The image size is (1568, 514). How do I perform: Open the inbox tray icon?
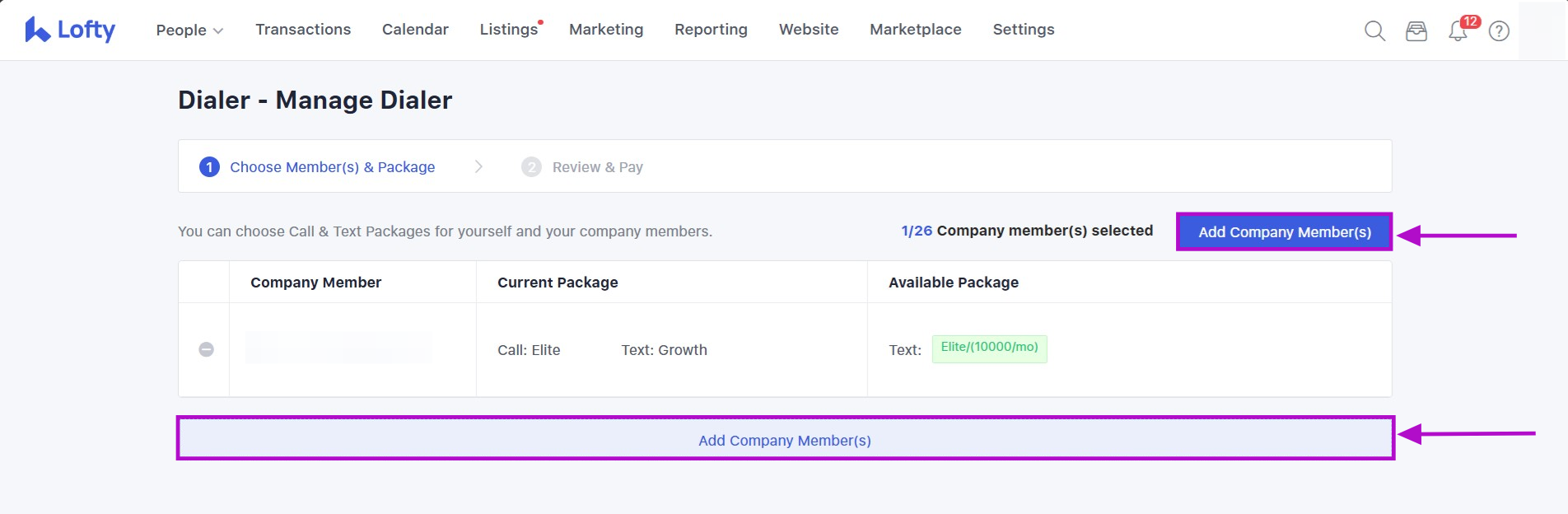(x=1416, y=31)
